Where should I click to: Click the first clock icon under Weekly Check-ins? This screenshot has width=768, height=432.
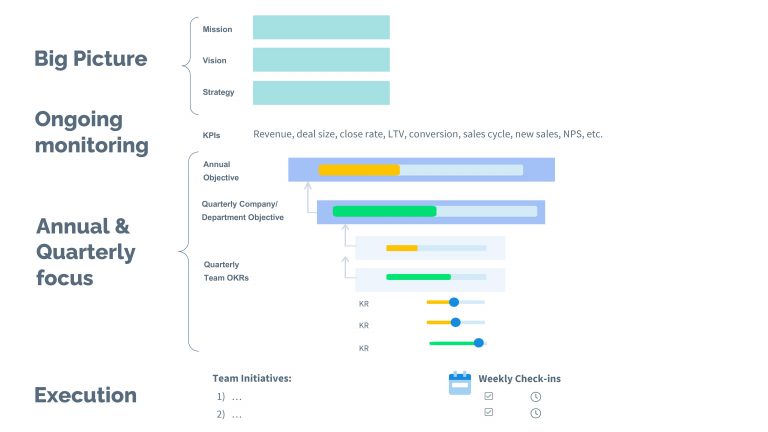[536, 397]
